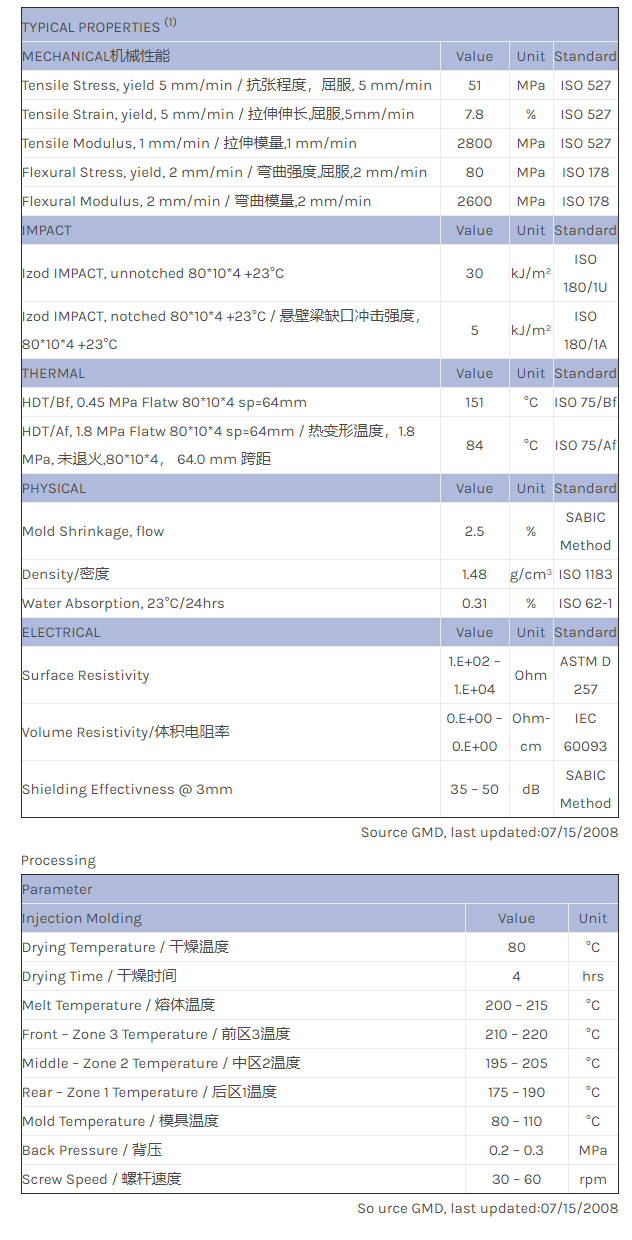
Task: Click the ISO 180/1A standard cell
Action: coord(585,330)
